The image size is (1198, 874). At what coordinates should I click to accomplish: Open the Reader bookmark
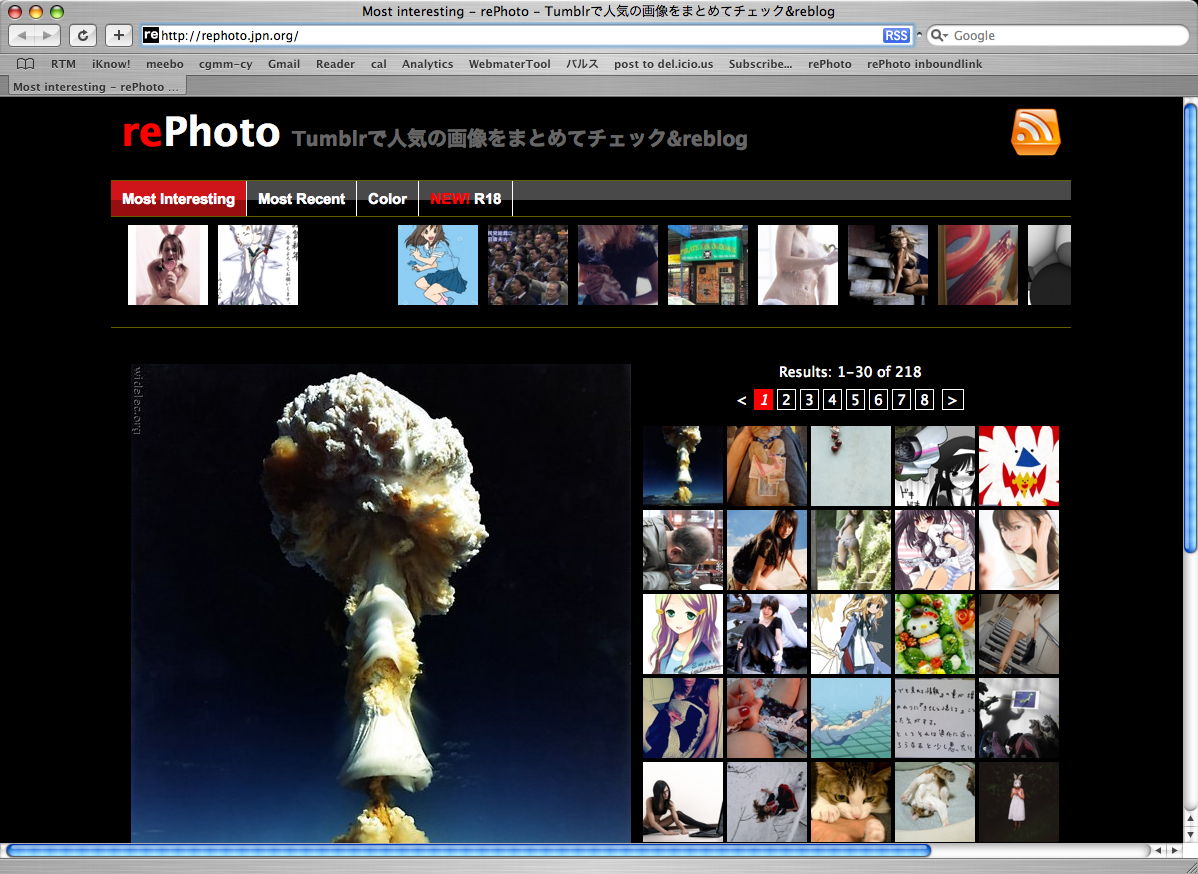click(335, 64)
